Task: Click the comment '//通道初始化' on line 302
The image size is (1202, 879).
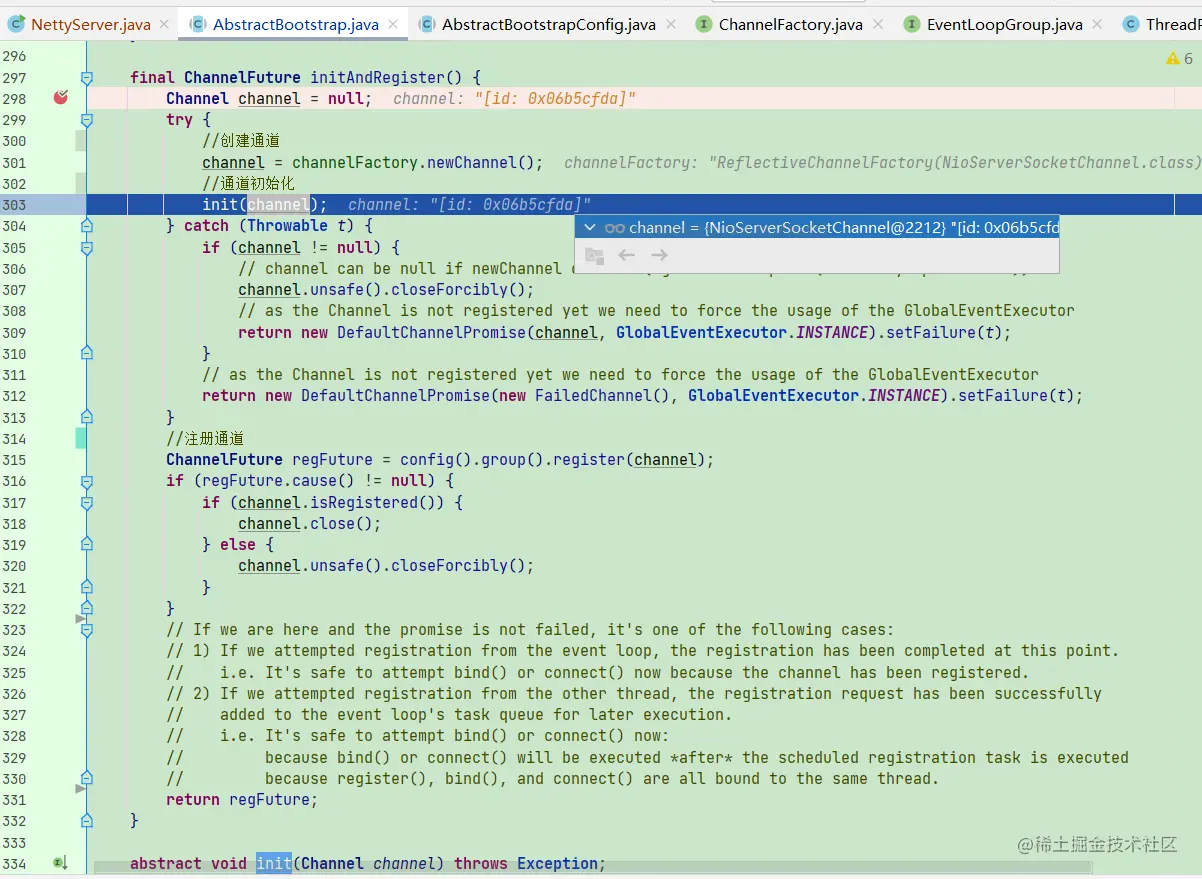Action: (x=249, y=184)
